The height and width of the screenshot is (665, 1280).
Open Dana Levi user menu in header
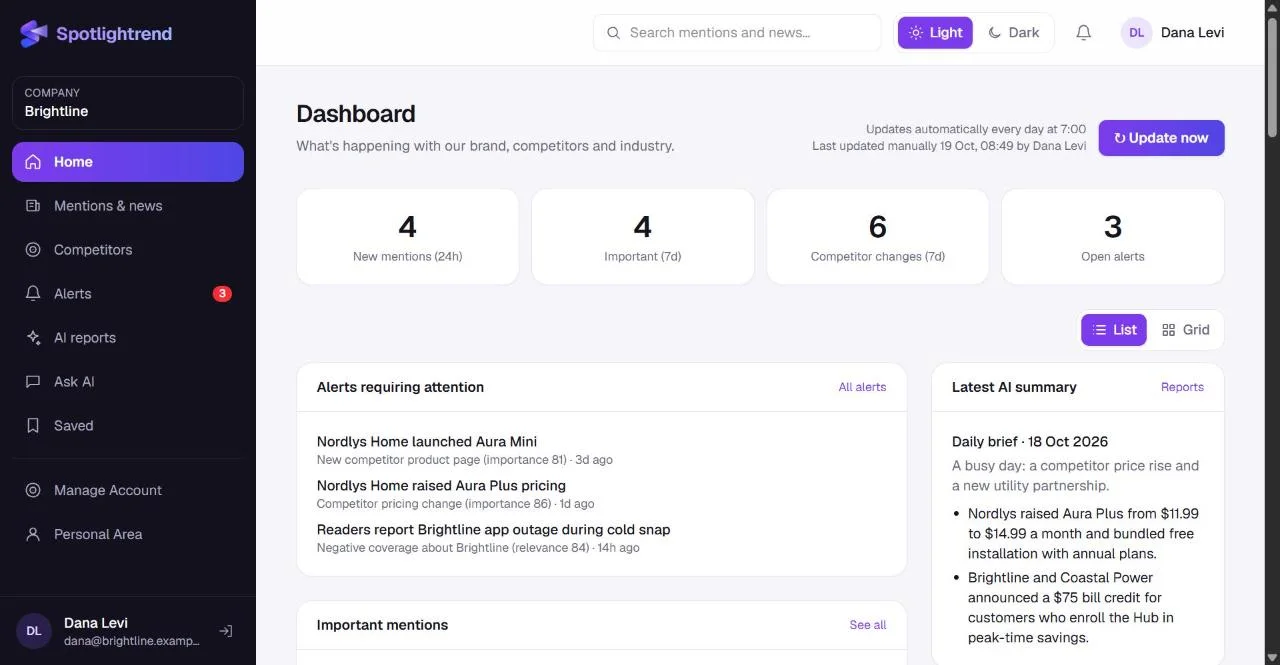click(x=1172, y=33)
